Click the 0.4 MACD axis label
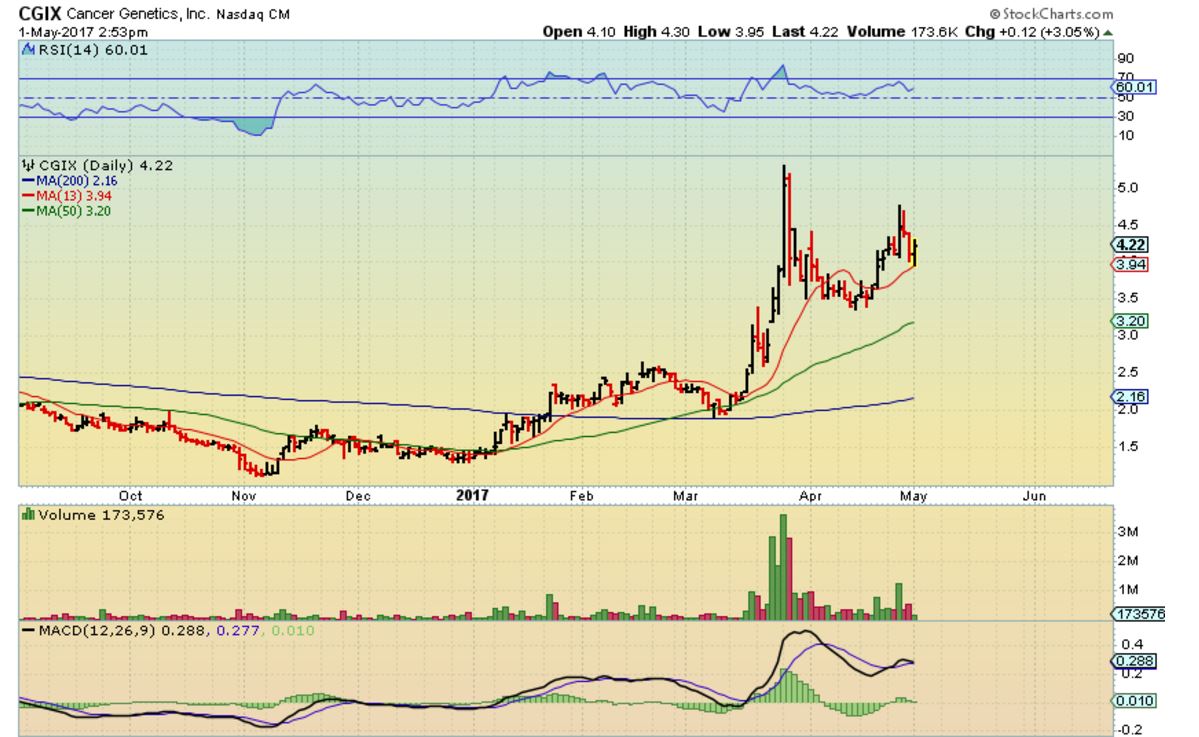 [1132, 644]
